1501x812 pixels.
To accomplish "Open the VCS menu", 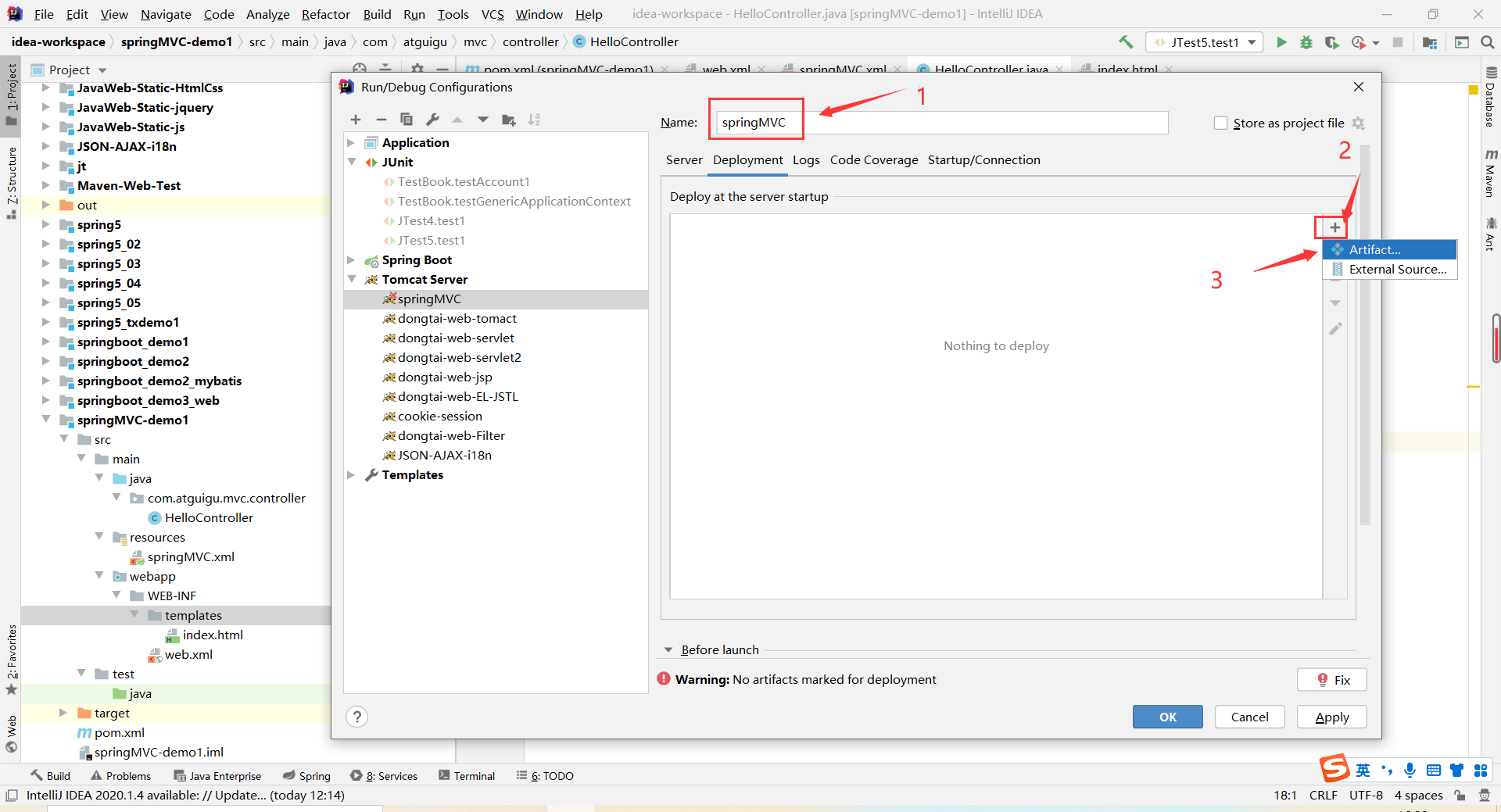I will coord(493,14).
